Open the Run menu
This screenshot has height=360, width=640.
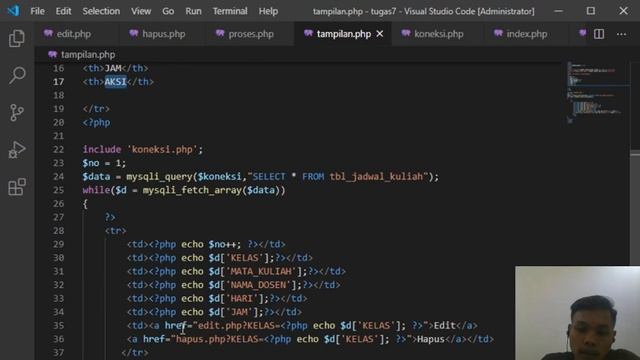pyautogui.click(x=193, y=11)
